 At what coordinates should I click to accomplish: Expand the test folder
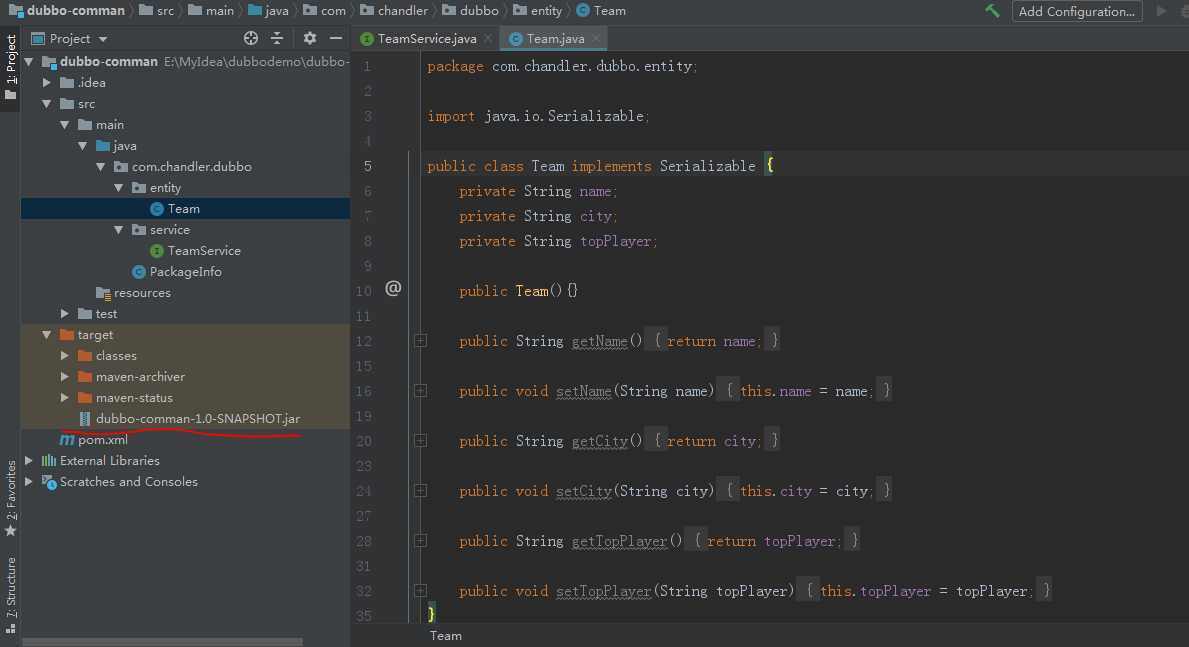(x=65, y=313)
